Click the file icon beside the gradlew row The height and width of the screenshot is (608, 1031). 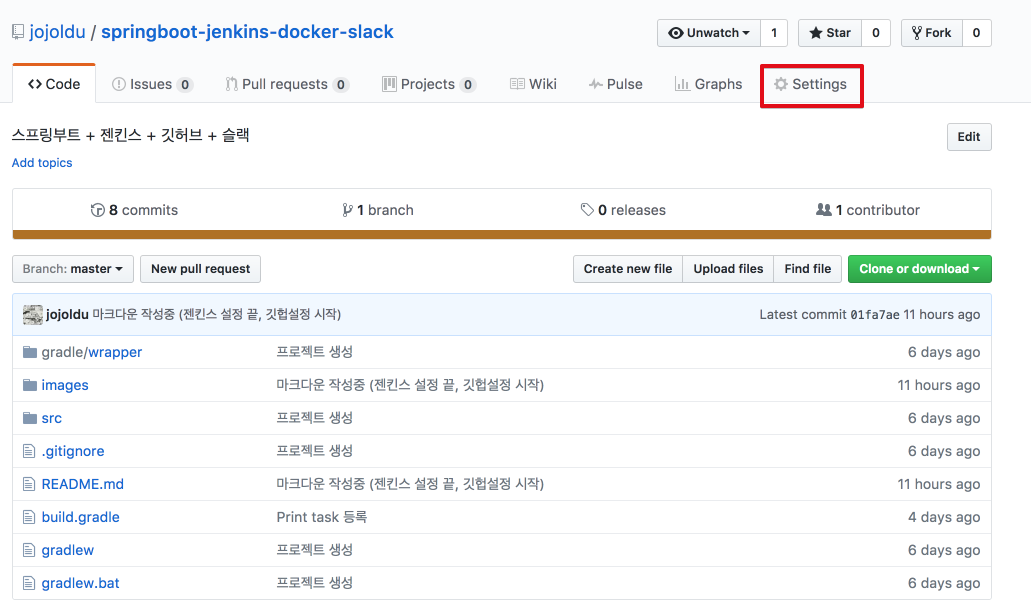point(29,550)
